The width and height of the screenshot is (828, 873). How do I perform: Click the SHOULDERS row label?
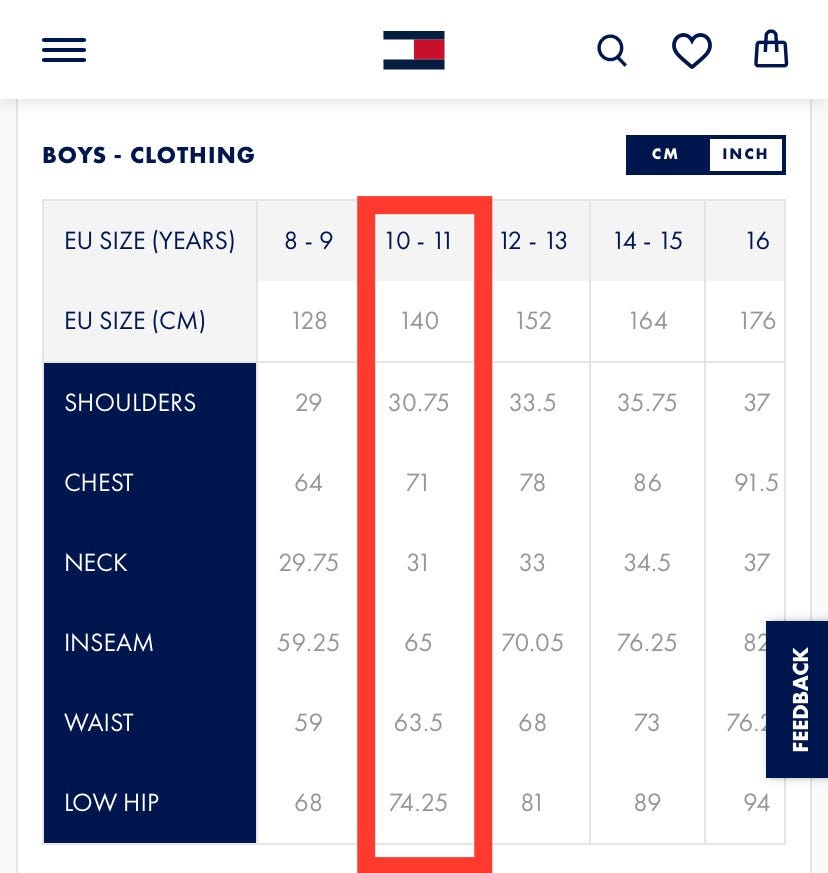click(x=130, y=403)
